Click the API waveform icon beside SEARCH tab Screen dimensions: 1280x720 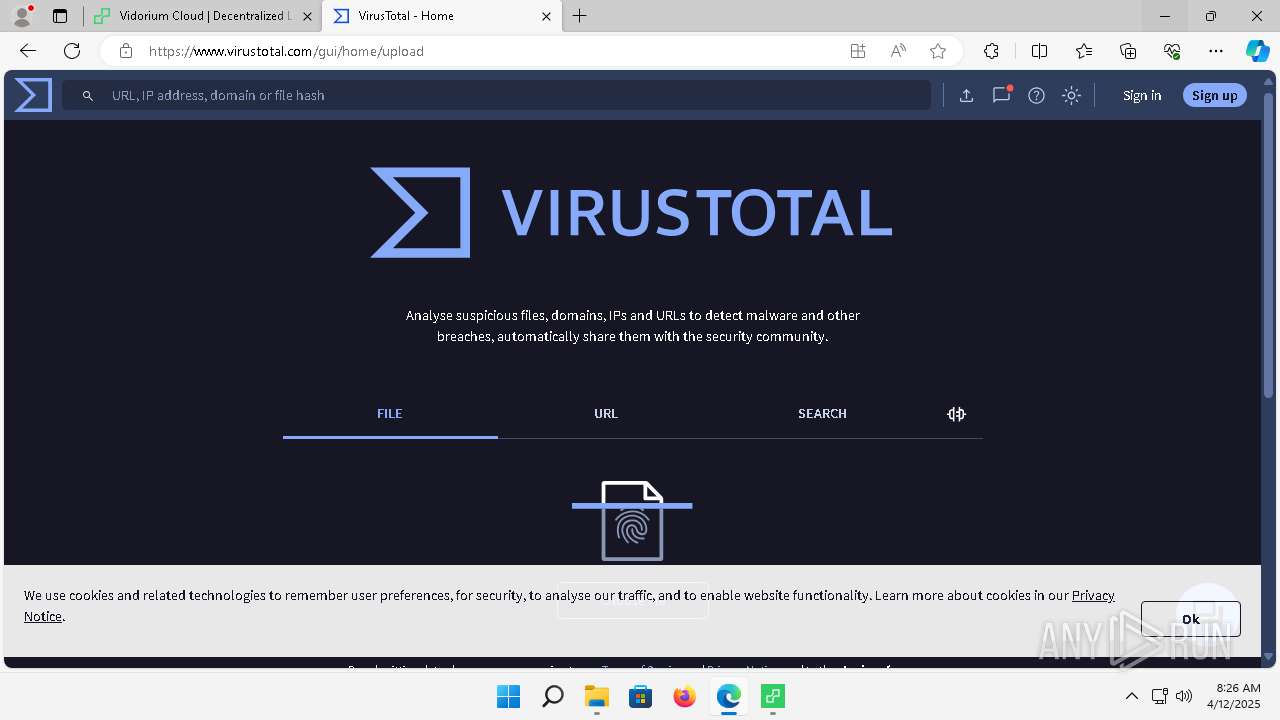(x=956, y=414)
